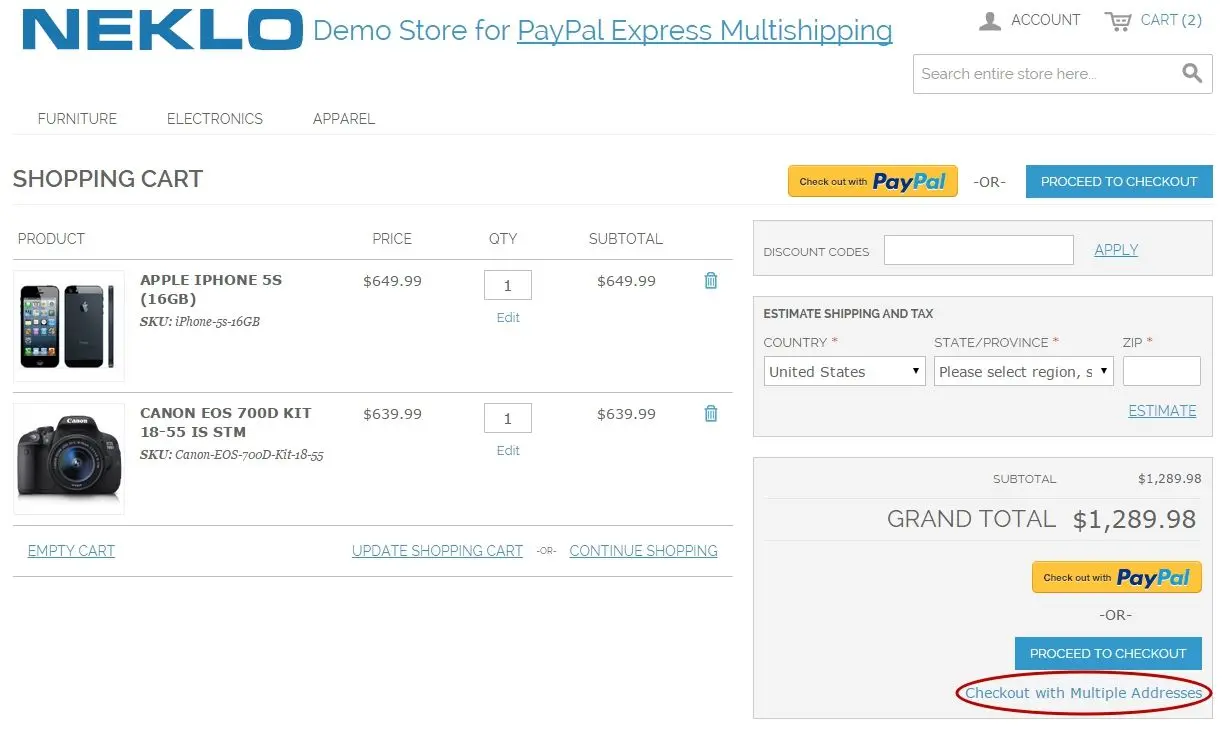Click Checkout with Multiple Addresses link
The height and width of the screenshot is (729, 1223).
pyautogui.click(x=1084, y=693)
